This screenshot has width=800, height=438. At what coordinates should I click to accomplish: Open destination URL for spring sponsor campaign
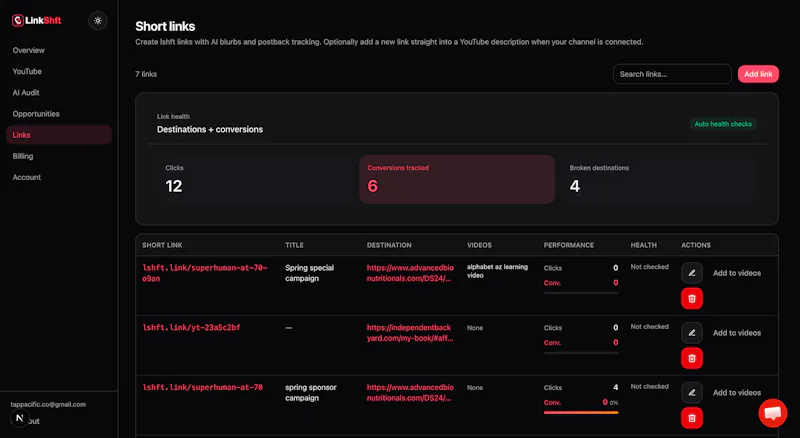click(x=410, y=393)
